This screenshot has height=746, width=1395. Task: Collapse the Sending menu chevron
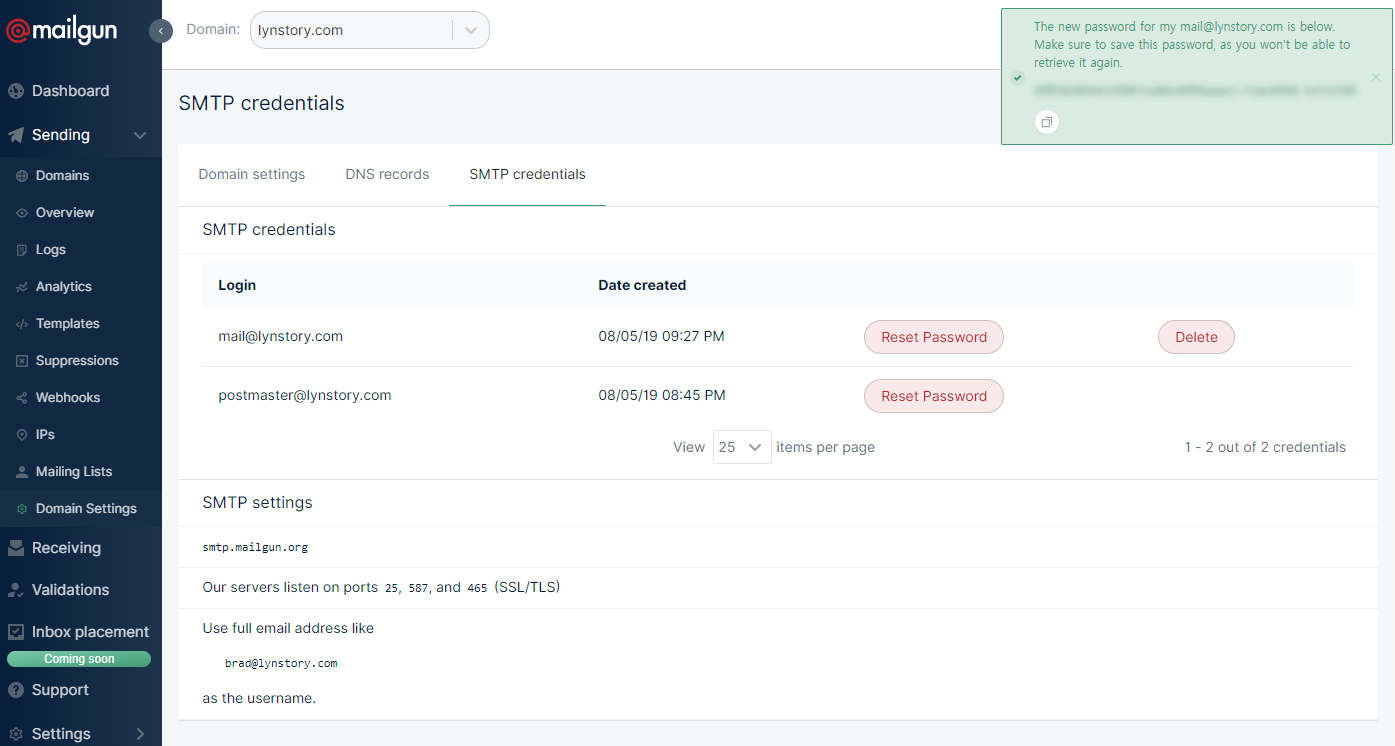click(140, 135)
